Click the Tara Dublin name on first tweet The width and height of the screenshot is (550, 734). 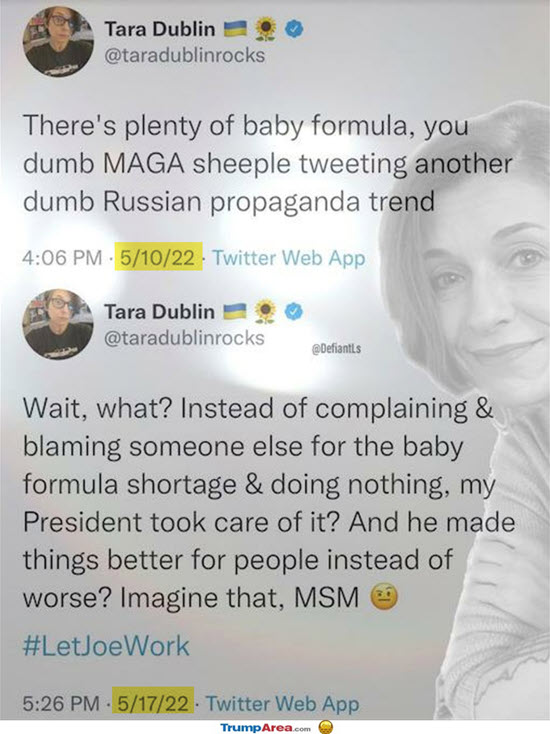click(160, 29)
